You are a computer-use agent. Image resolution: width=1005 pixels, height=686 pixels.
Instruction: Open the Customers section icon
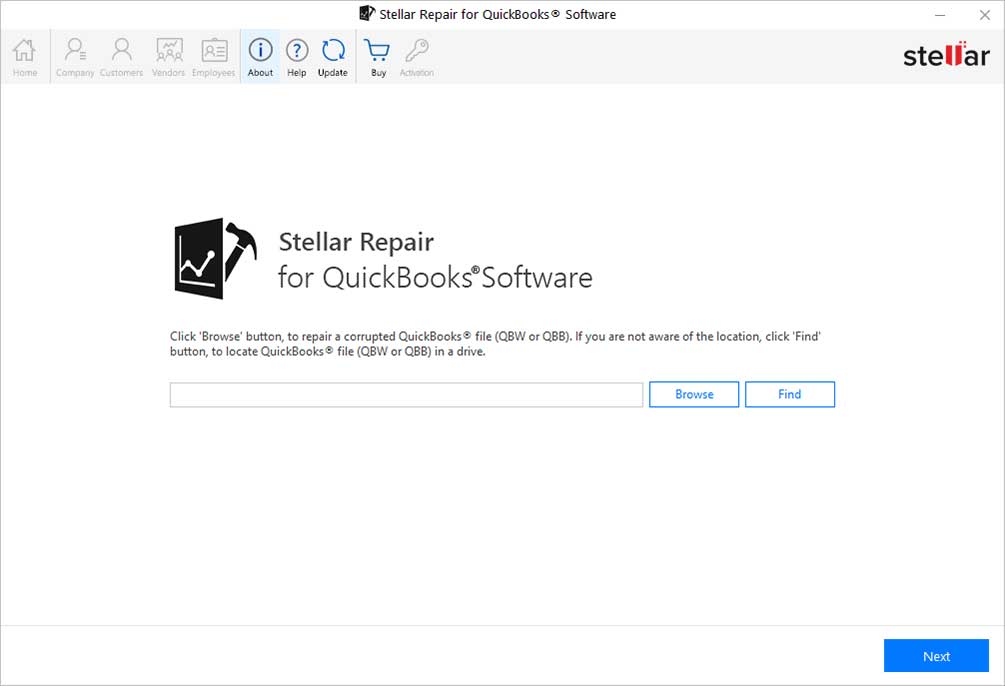pyautogui.click(x=121, y=55)
